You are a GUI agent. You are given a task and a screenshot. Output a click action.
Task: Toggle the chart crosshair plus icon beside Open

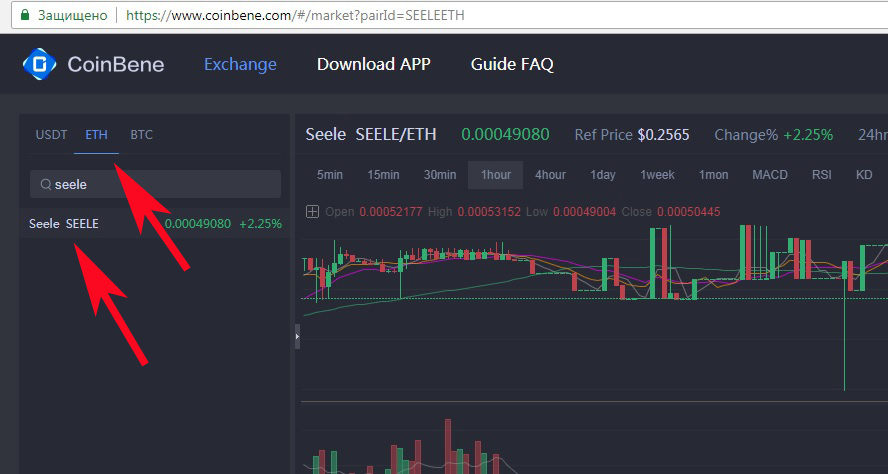[312, 212]
